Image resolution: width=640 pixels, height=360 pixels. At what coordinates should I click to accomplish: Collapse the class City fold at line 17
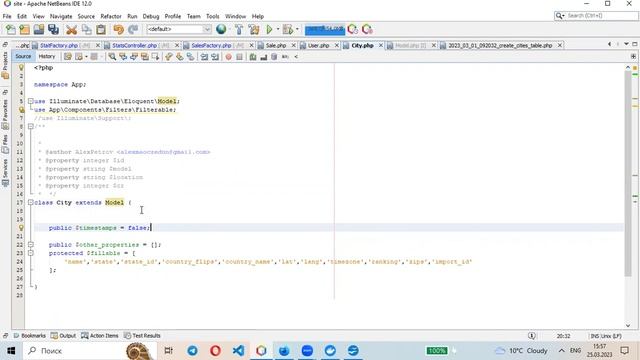coord(31,202)
